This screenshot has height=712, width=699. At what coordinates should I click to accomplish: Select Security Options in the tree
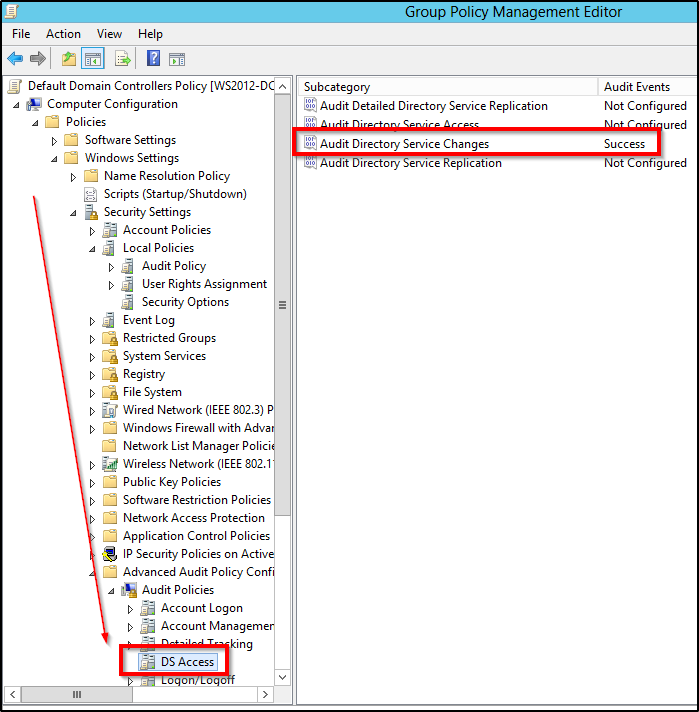pos(185,302)
